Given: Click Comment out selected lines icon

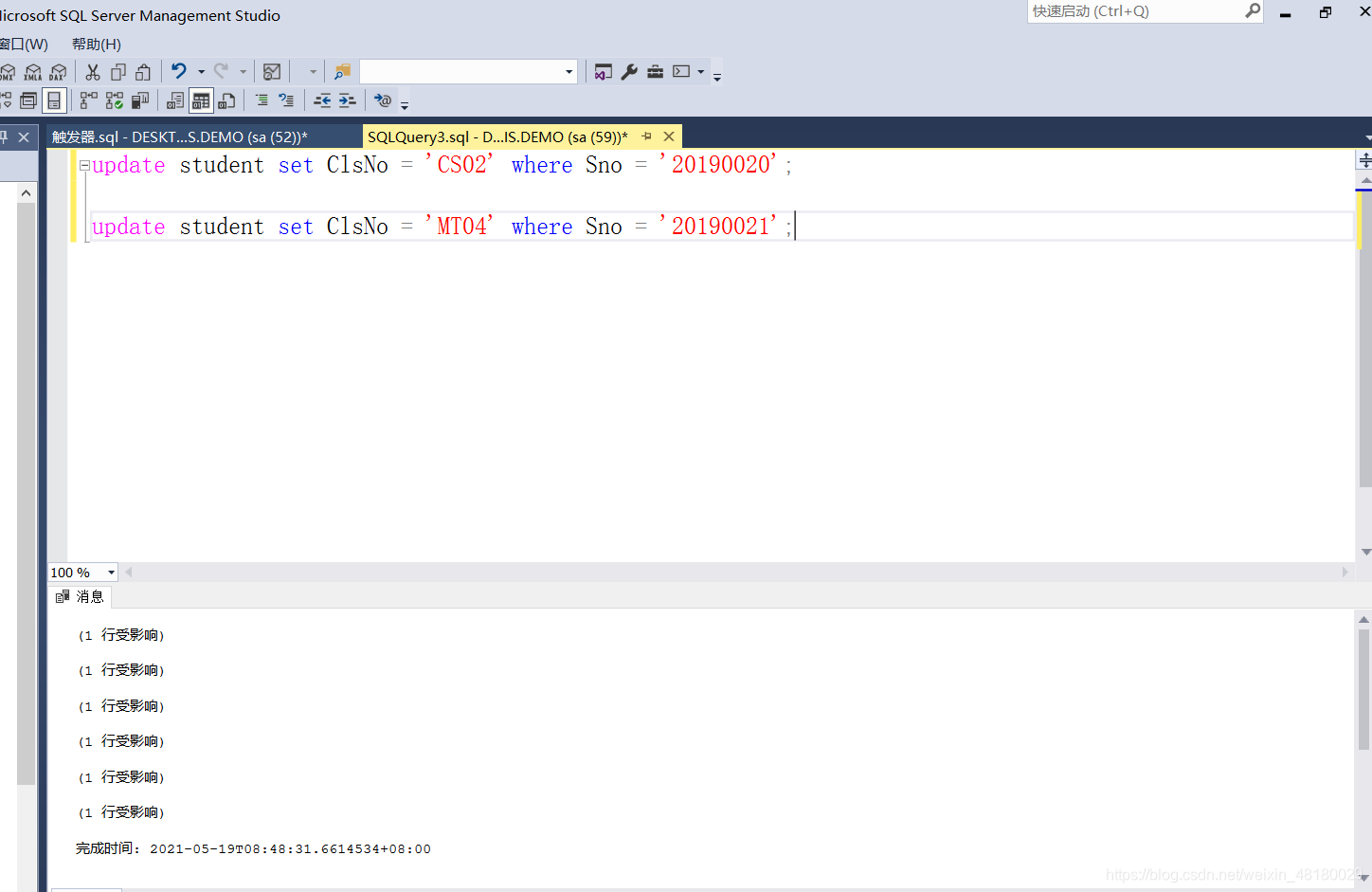Looking at the screenshot, I should (262, 100).
